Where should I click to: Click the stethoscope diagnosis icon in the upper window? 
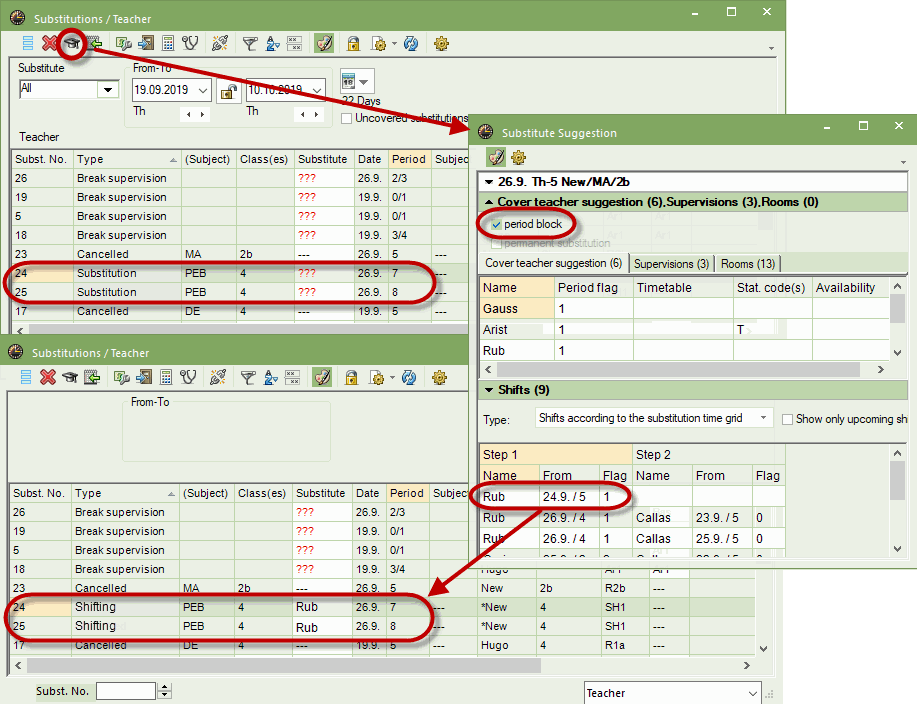(x=190, y=44)
